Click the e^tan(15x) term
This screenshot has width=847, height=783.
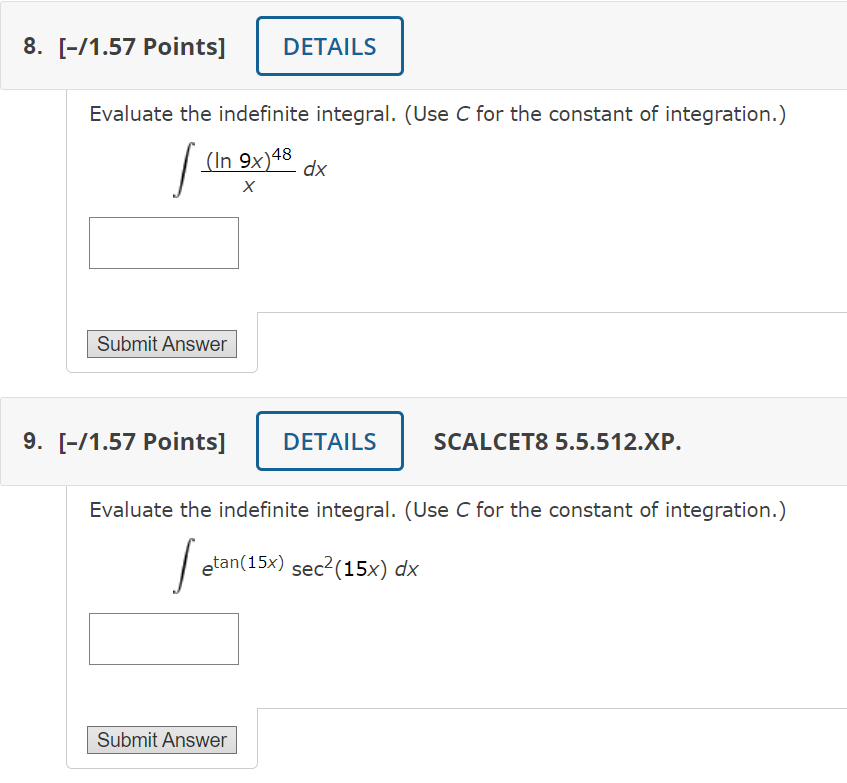pos(232,562)
